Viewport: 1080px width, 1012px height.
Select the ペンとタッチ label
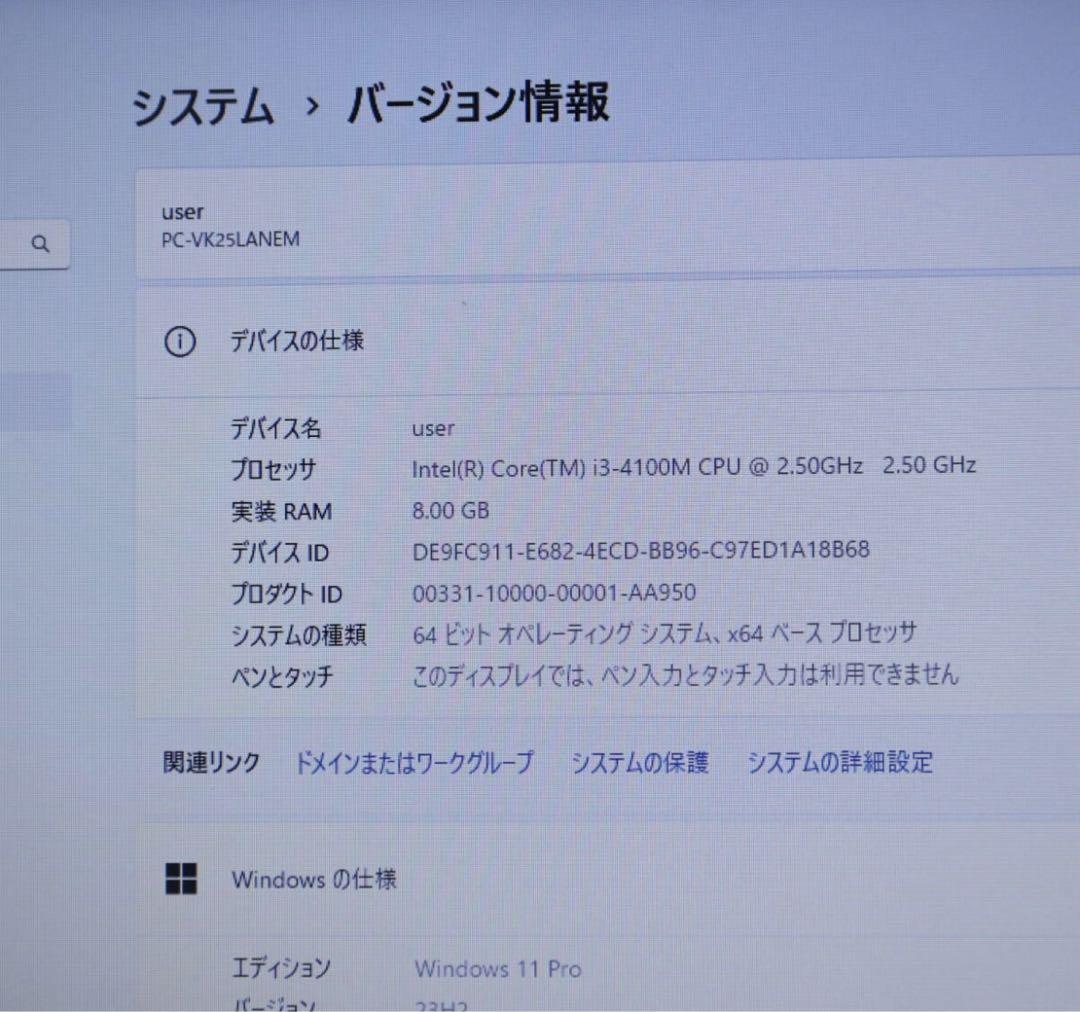282,677
